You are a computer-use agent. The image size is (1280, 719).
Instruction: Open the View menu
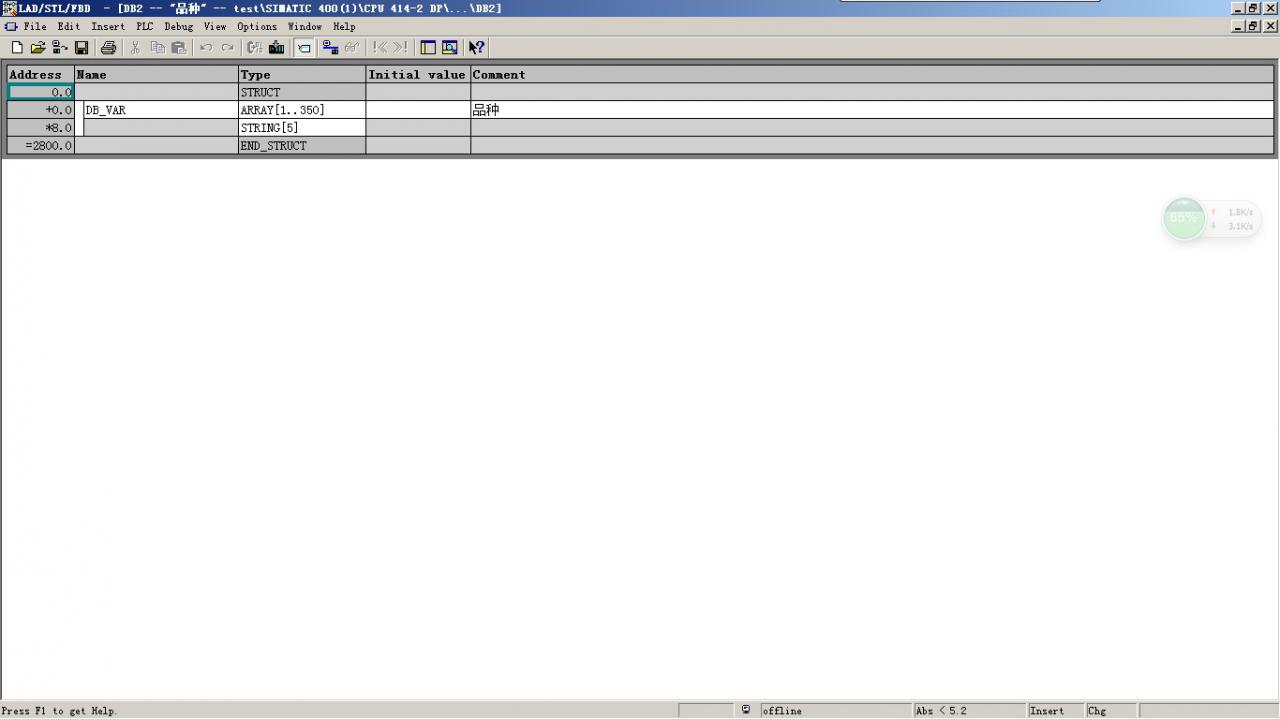pyautogui.click(x=215, y=27)
